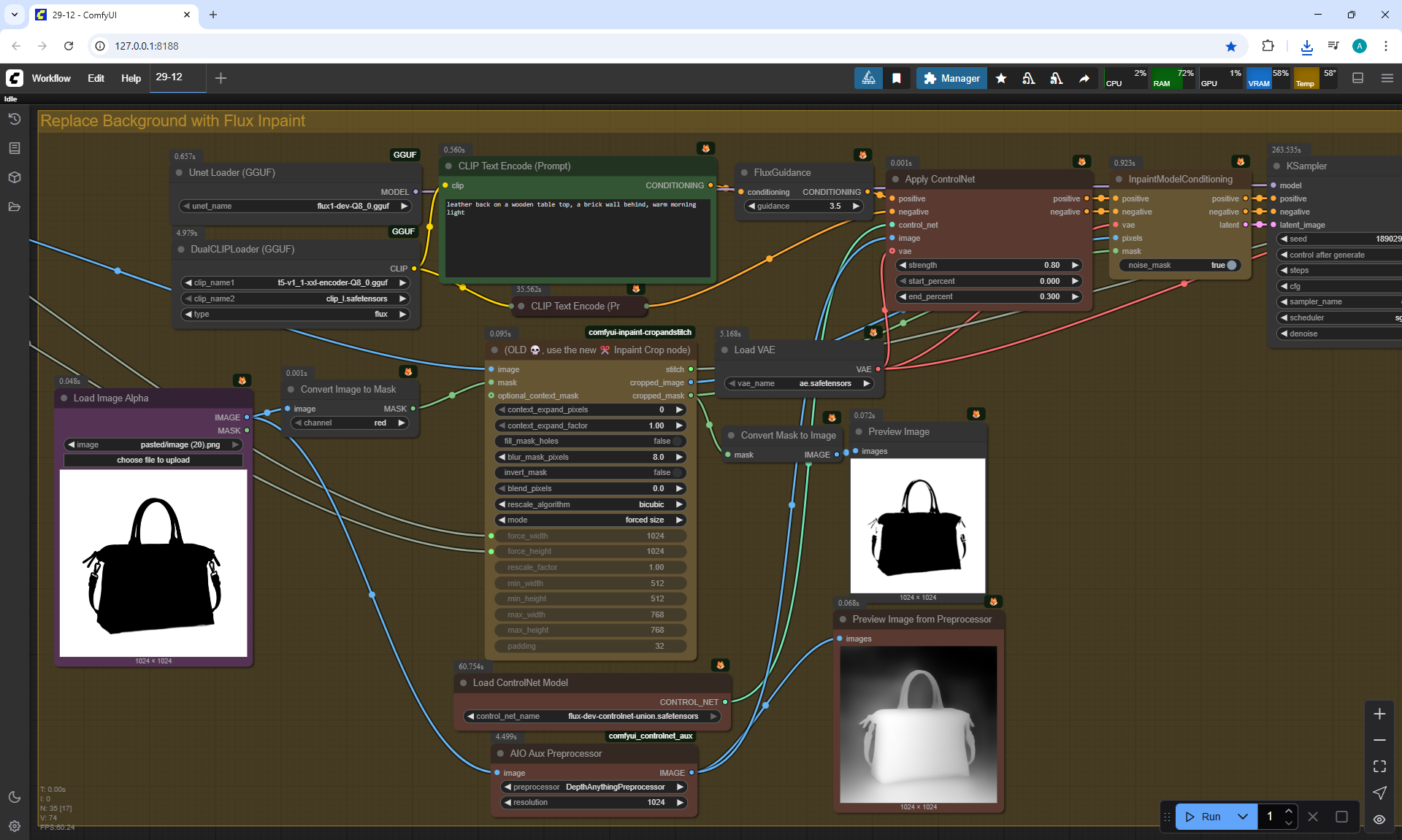Toggle link visibility eye icon
This screenshot has height=840, width=1402.
click(x=1379, y=820)
